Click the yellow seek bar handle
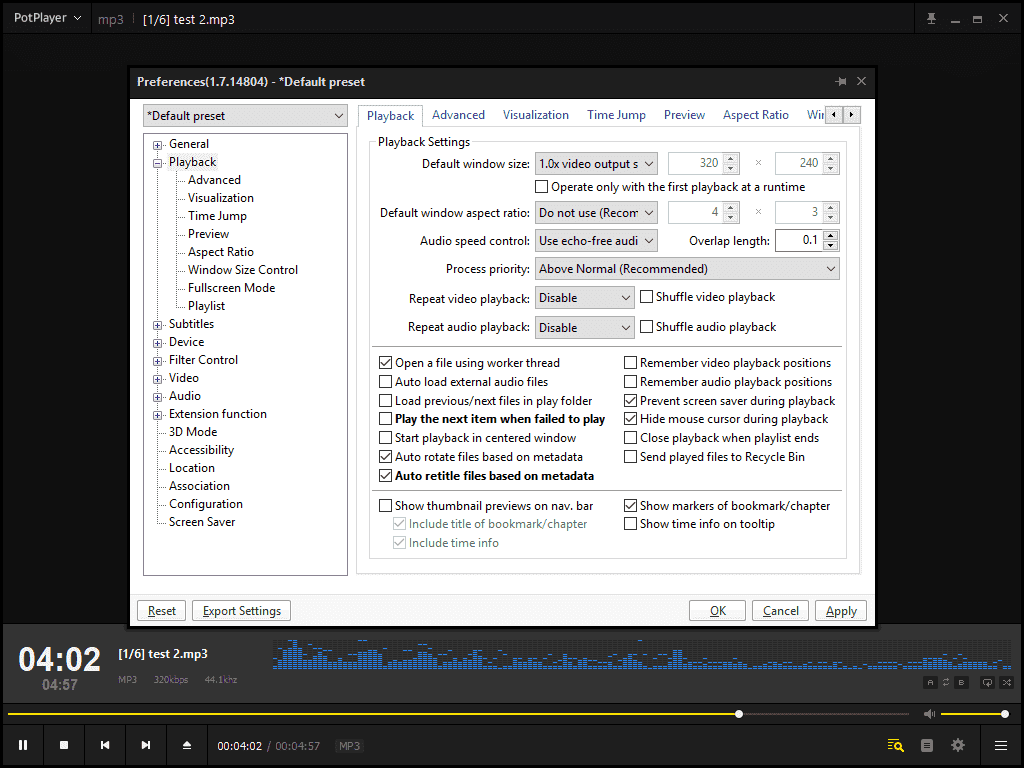The width and height of the screenshot is (1024, 768). point(739,714)
